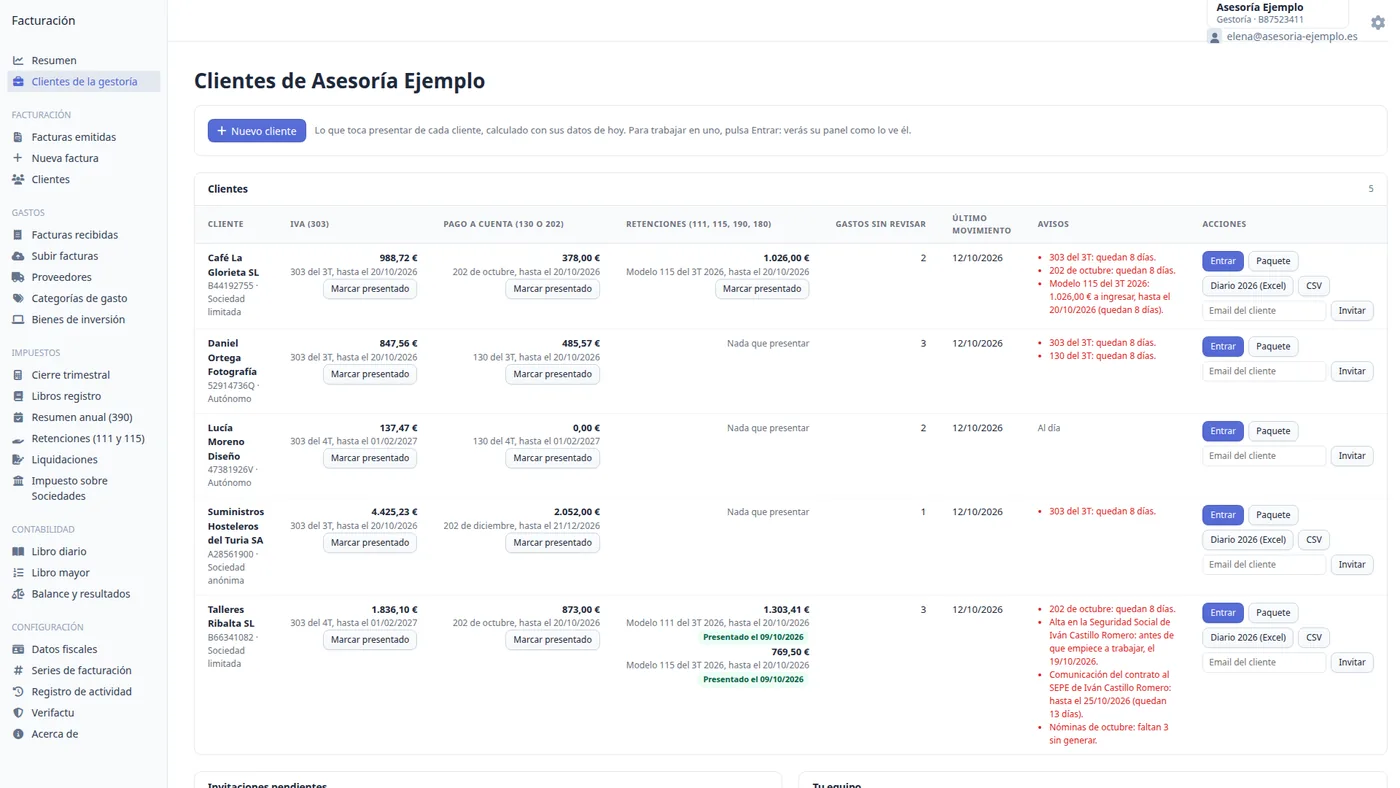Open settings gear icon in header
The image size is (1400, 788).
tap(1378, 22)
